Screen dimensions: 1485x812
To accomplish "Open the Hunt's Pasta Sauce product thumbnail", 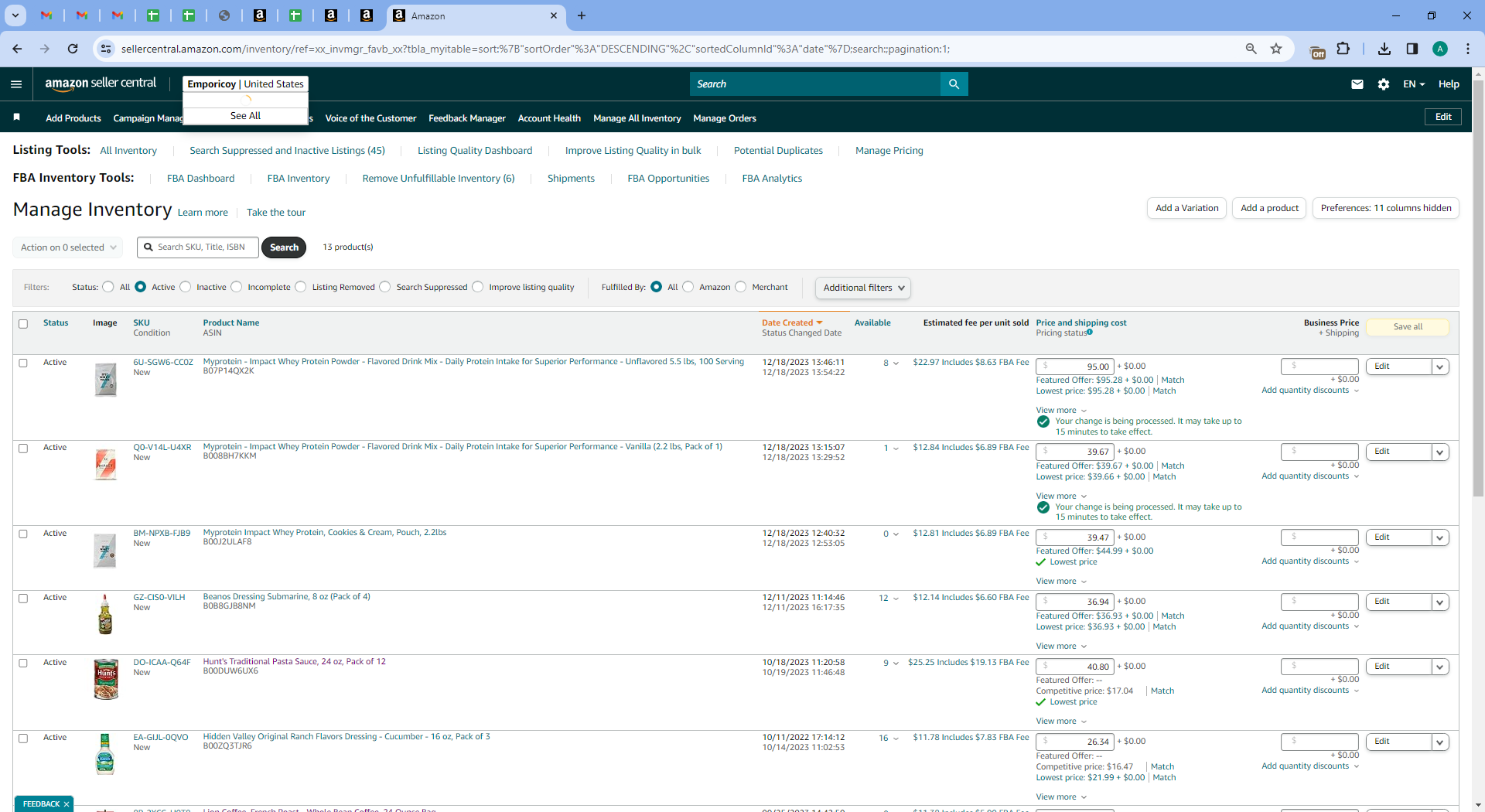I will pyautogui.click(x=106, y=679).
